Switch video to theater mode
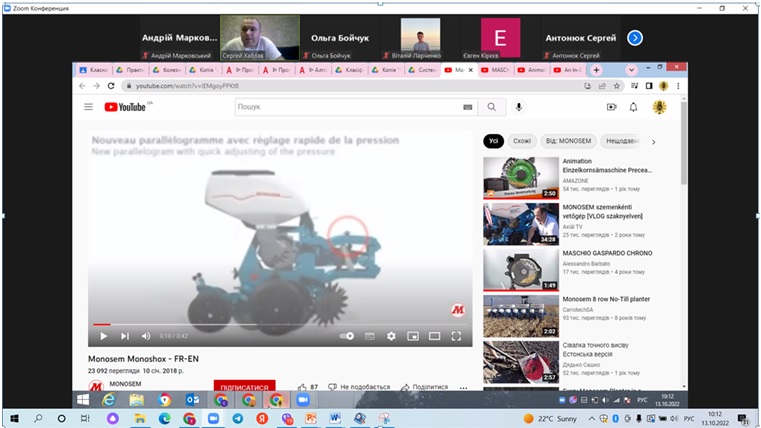The image size is (761, 428). coord(434,336)
